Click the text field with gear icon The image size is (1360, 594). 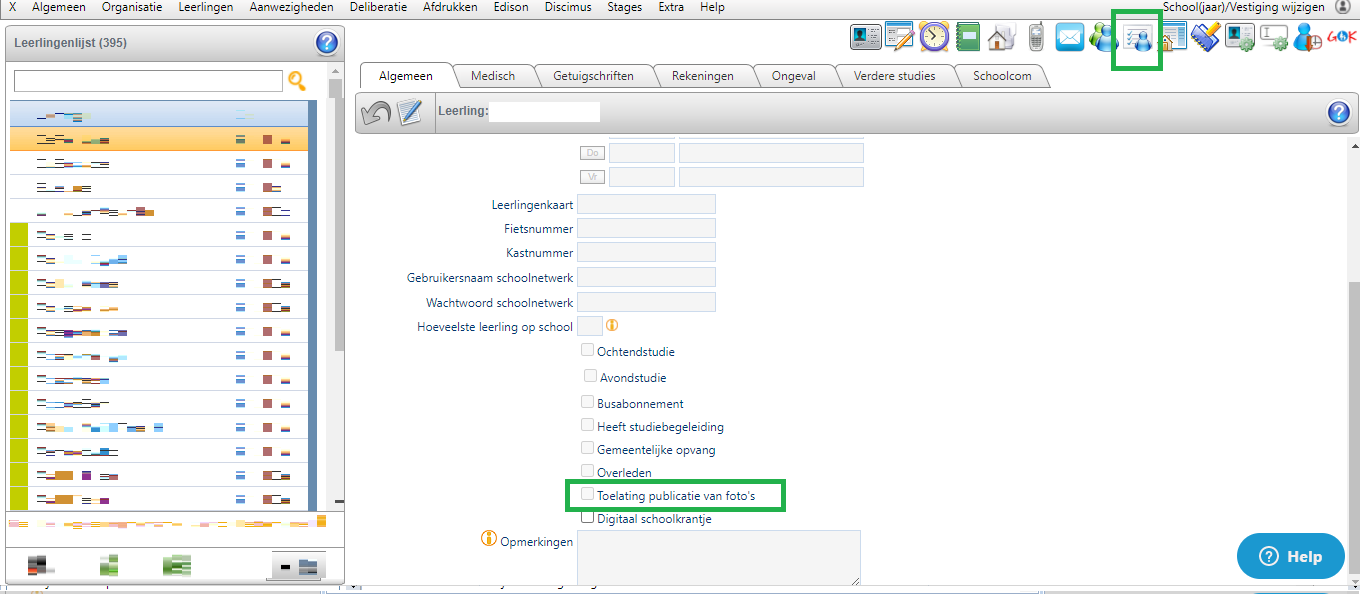pos(1274,38)
